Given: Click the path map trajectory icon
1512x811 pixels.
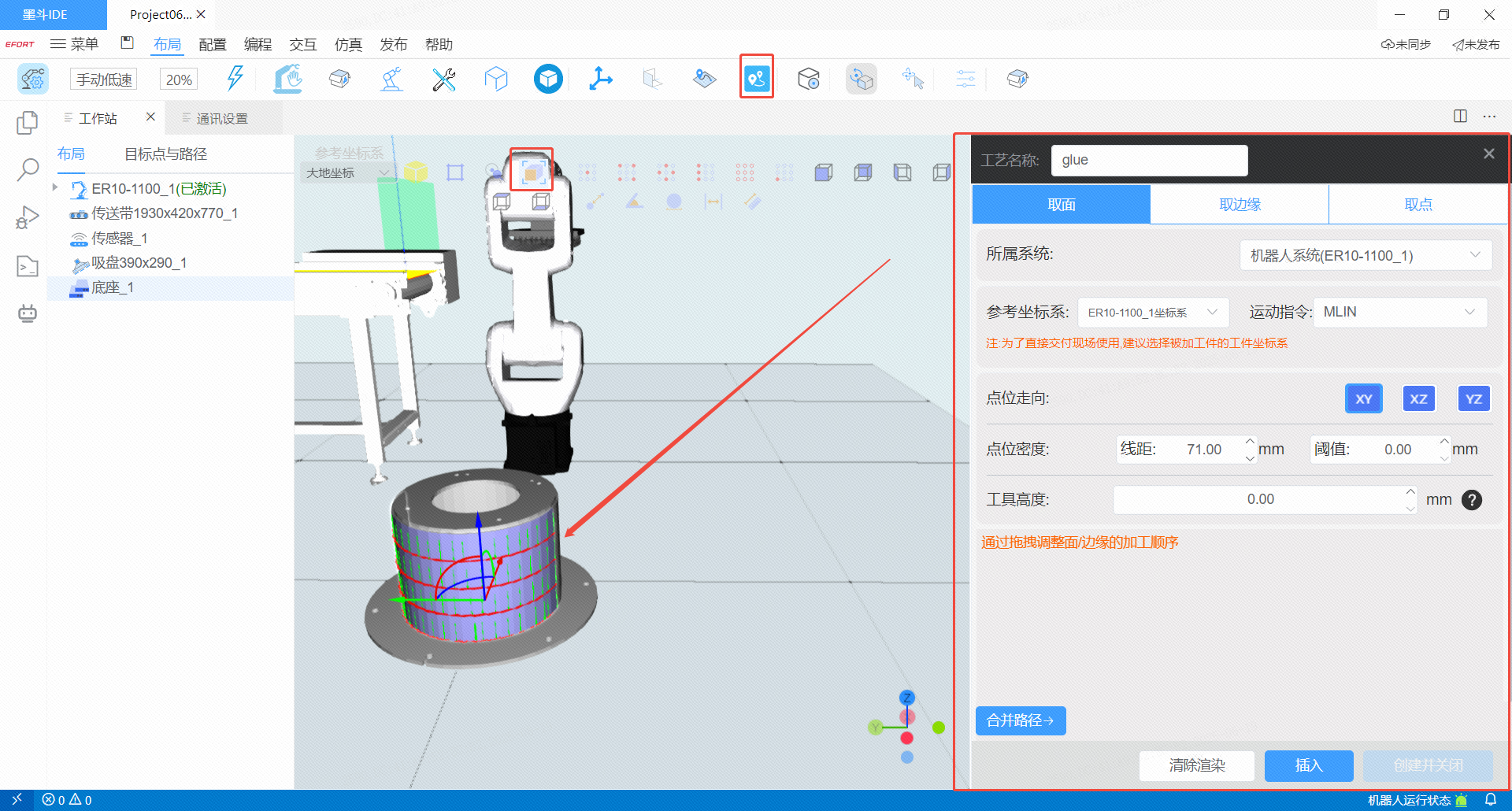Looking at the screenshot, I should pos(705,79).
